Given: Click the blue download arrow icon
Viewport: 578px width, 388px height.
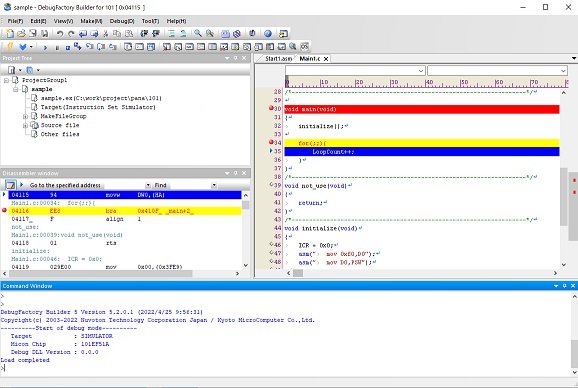Looking at the screenshot, I should tap(22, 46).
